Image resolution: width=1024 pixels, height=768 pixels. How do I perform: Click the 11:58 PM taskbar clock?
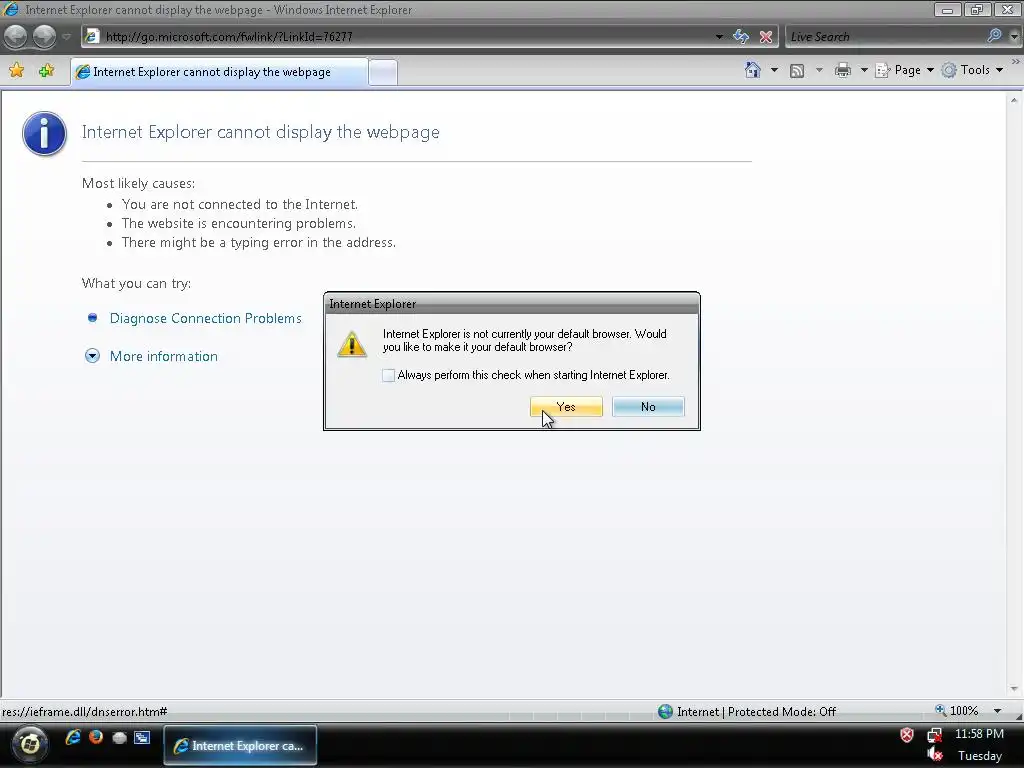click(979, 734)
